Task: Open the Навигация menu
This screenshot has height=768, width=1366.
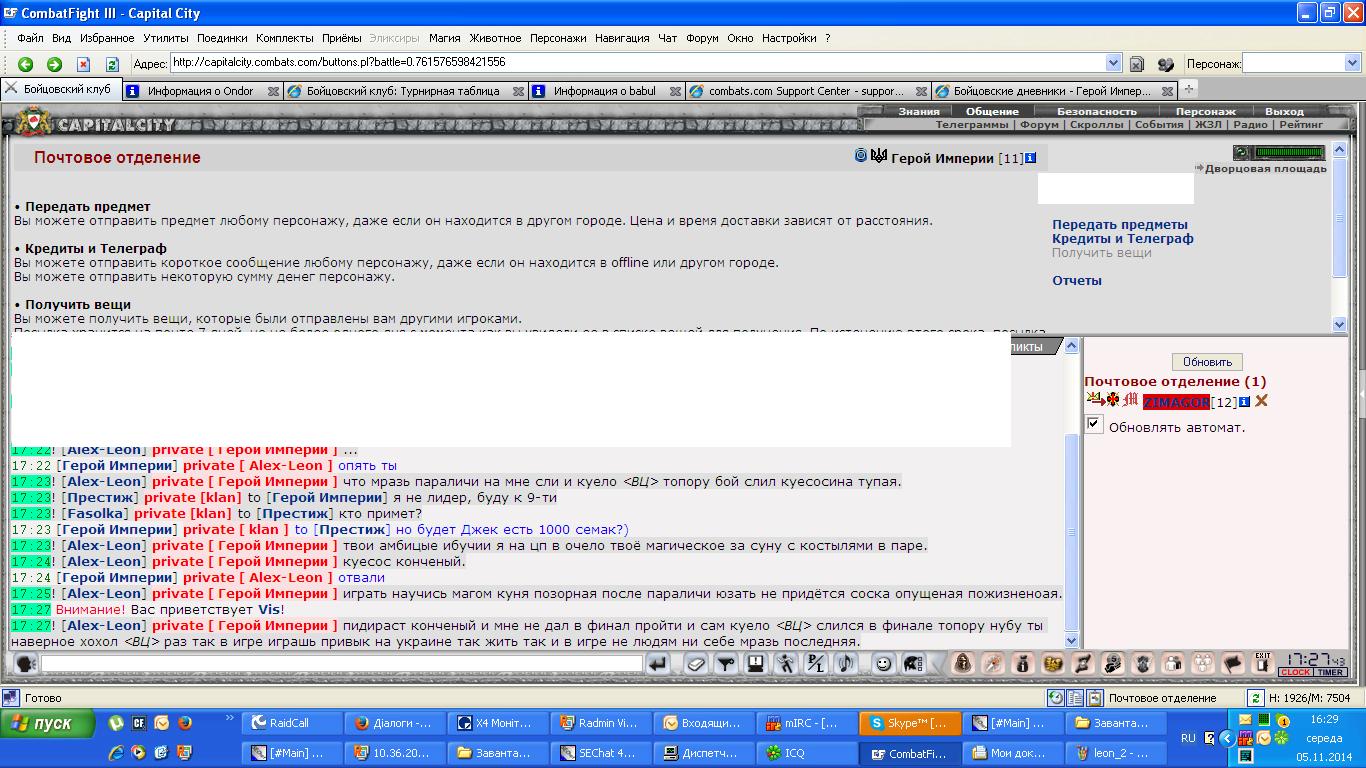Action: 622,38
